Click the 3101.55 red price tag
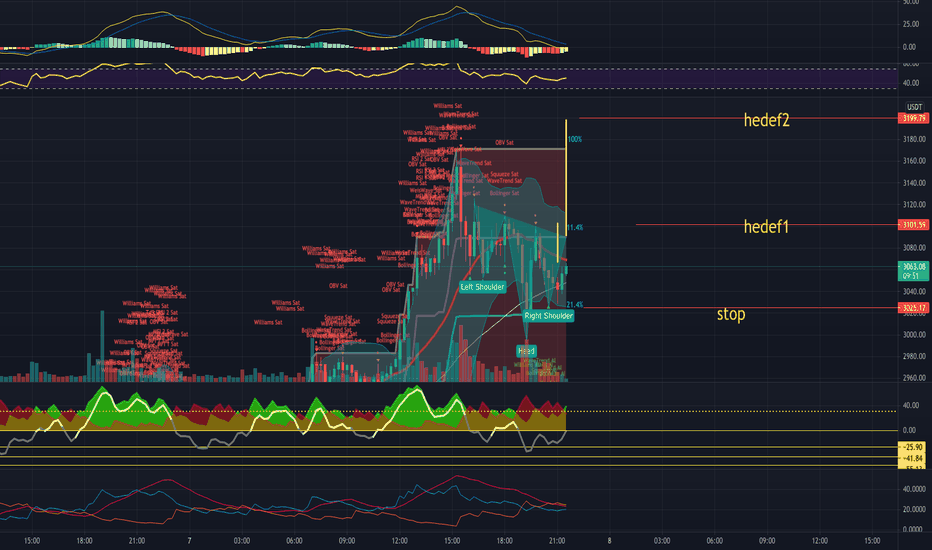The width and height of the screenshot is (932, 550). coord(914,225)
